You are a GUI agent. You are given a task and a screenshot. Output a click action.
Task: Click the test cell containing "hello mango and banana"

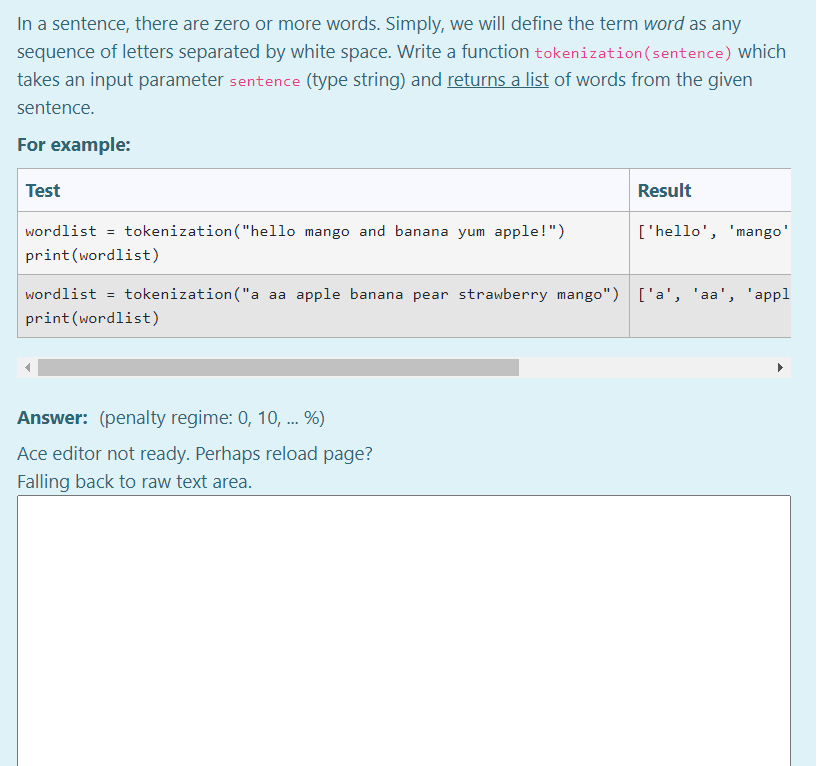coord(323,243)
